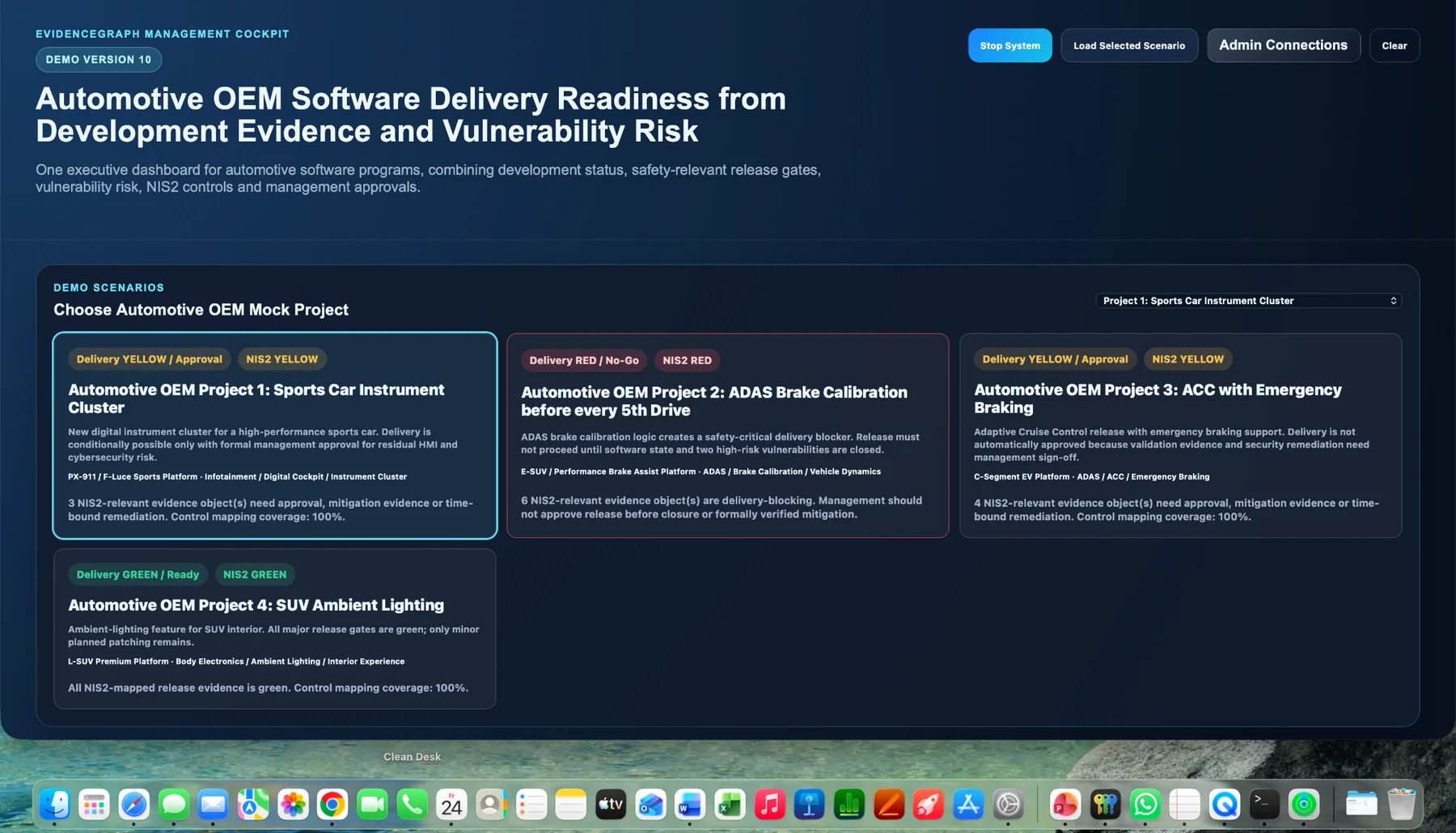Image resolution: width=1456 pixels, height=833 pixels.
Task: Open the Trash from the Dock
Action: tap(1401, 805)
